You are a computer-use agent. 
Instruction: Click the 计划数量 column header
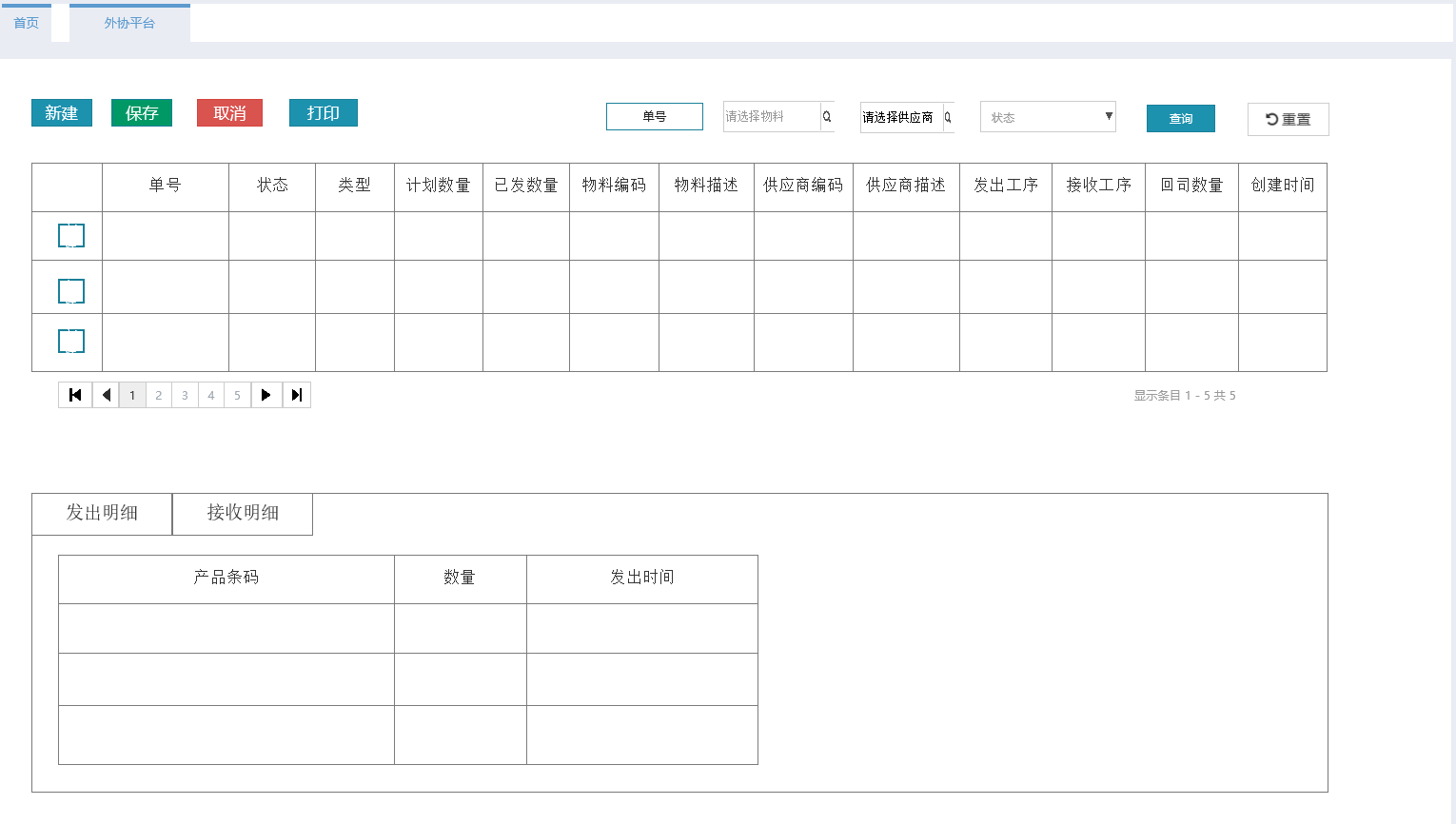(x=439, y=186)
